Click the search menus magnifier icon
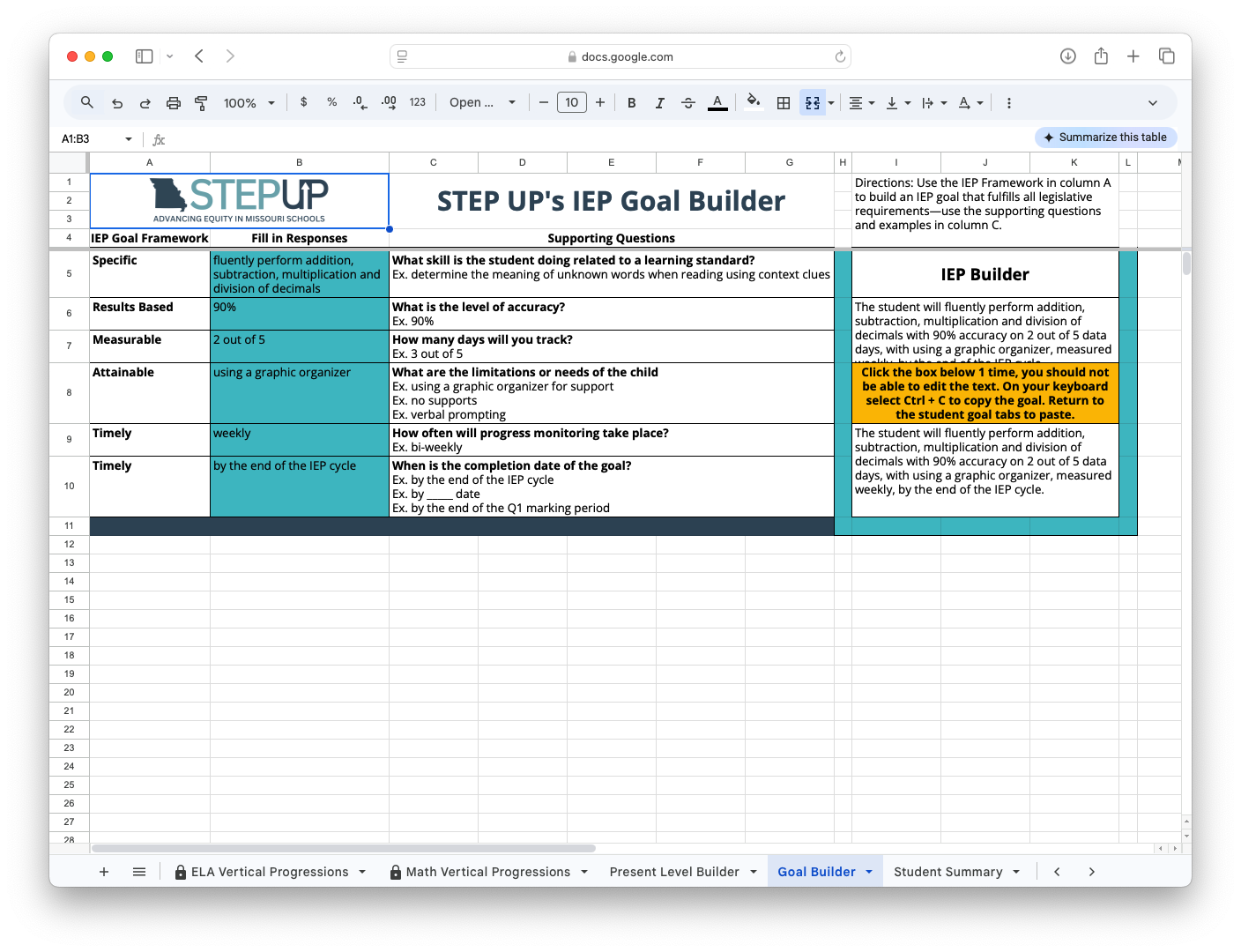The height and width of the screenshot is (952, 1241). pyautogui.click(x=86, y=102)
